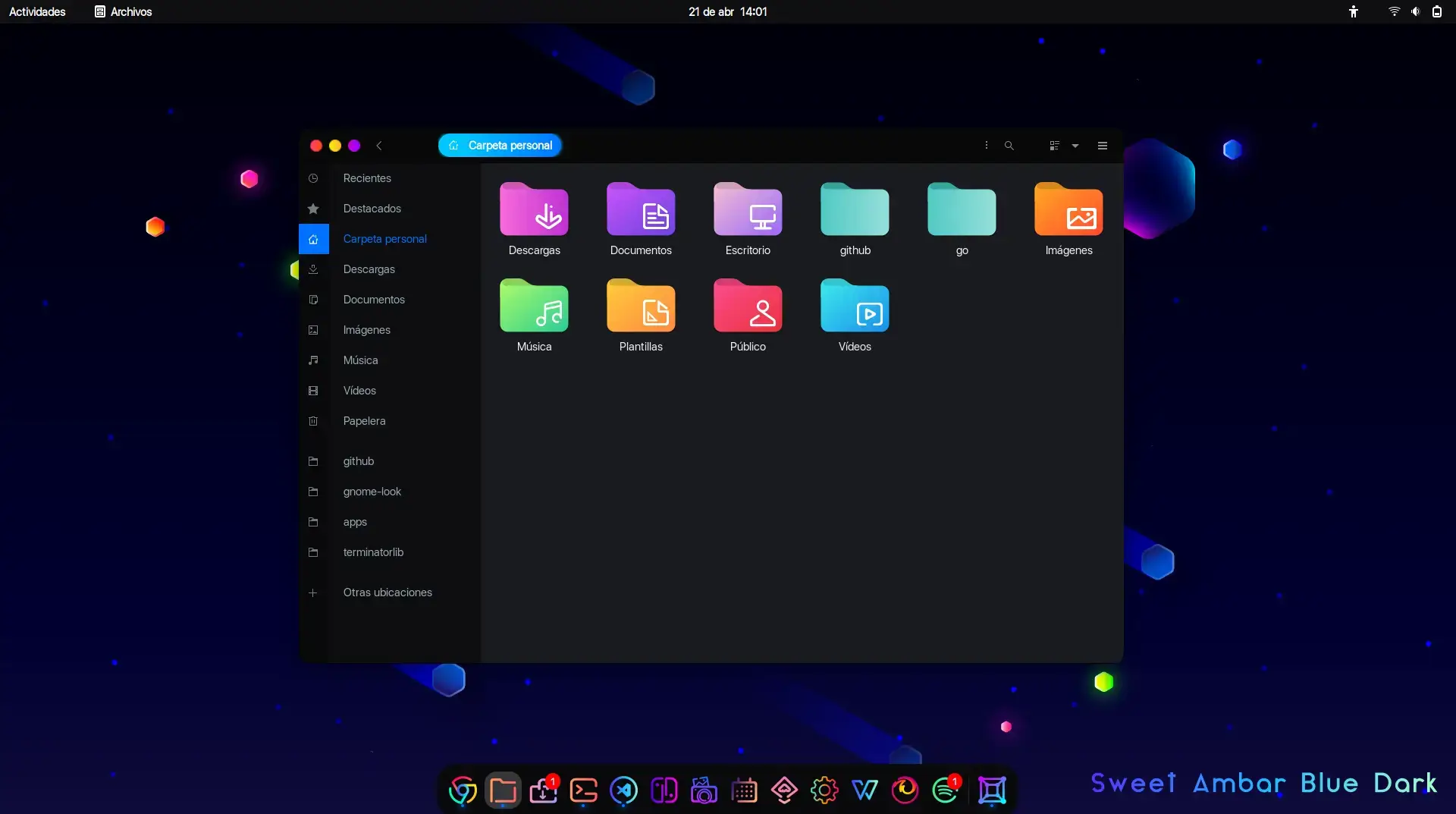
Task: Open the Música folder icon
Action: tap(534, 308)
